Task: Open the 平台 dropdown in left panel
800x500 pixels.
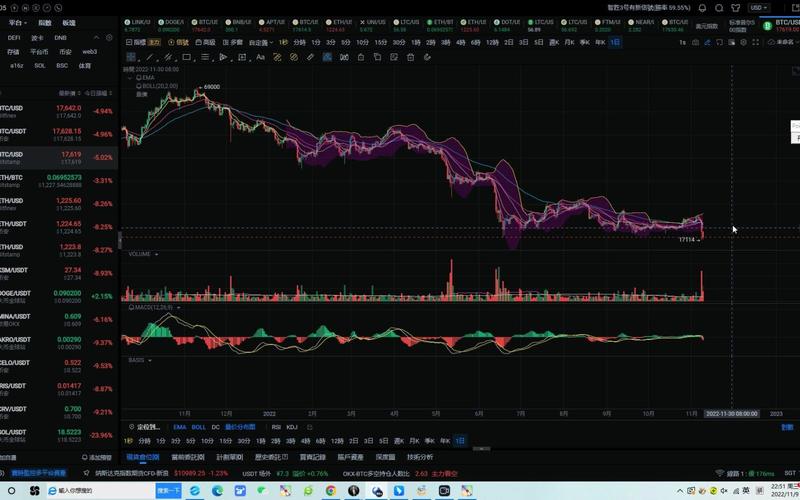Action: click(x=18, y=23)
